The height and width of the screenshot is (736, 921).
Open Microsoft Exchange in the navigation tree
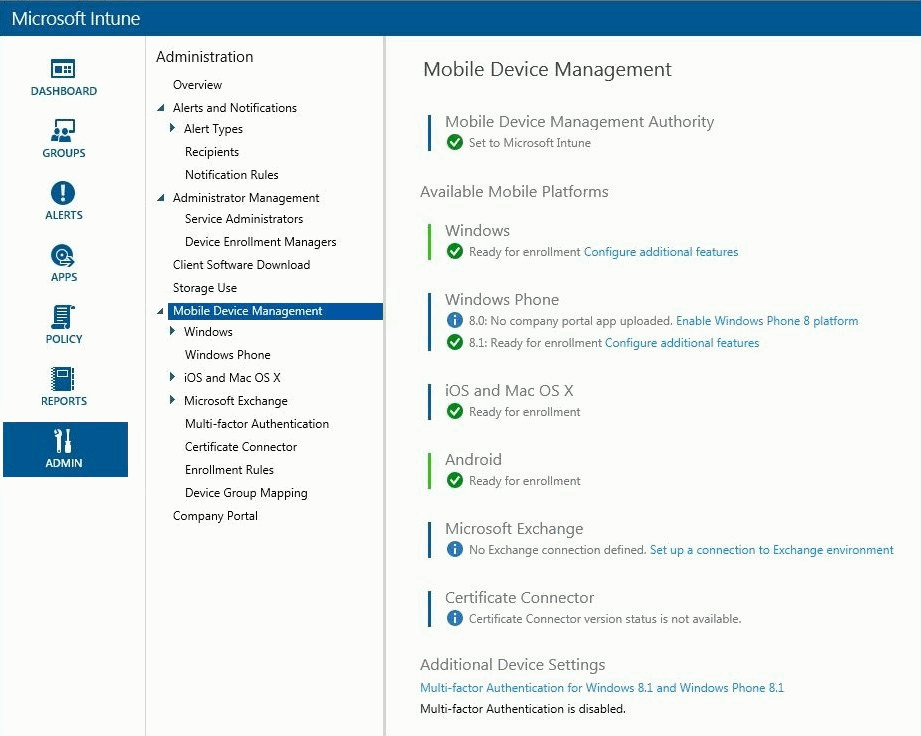236,401
